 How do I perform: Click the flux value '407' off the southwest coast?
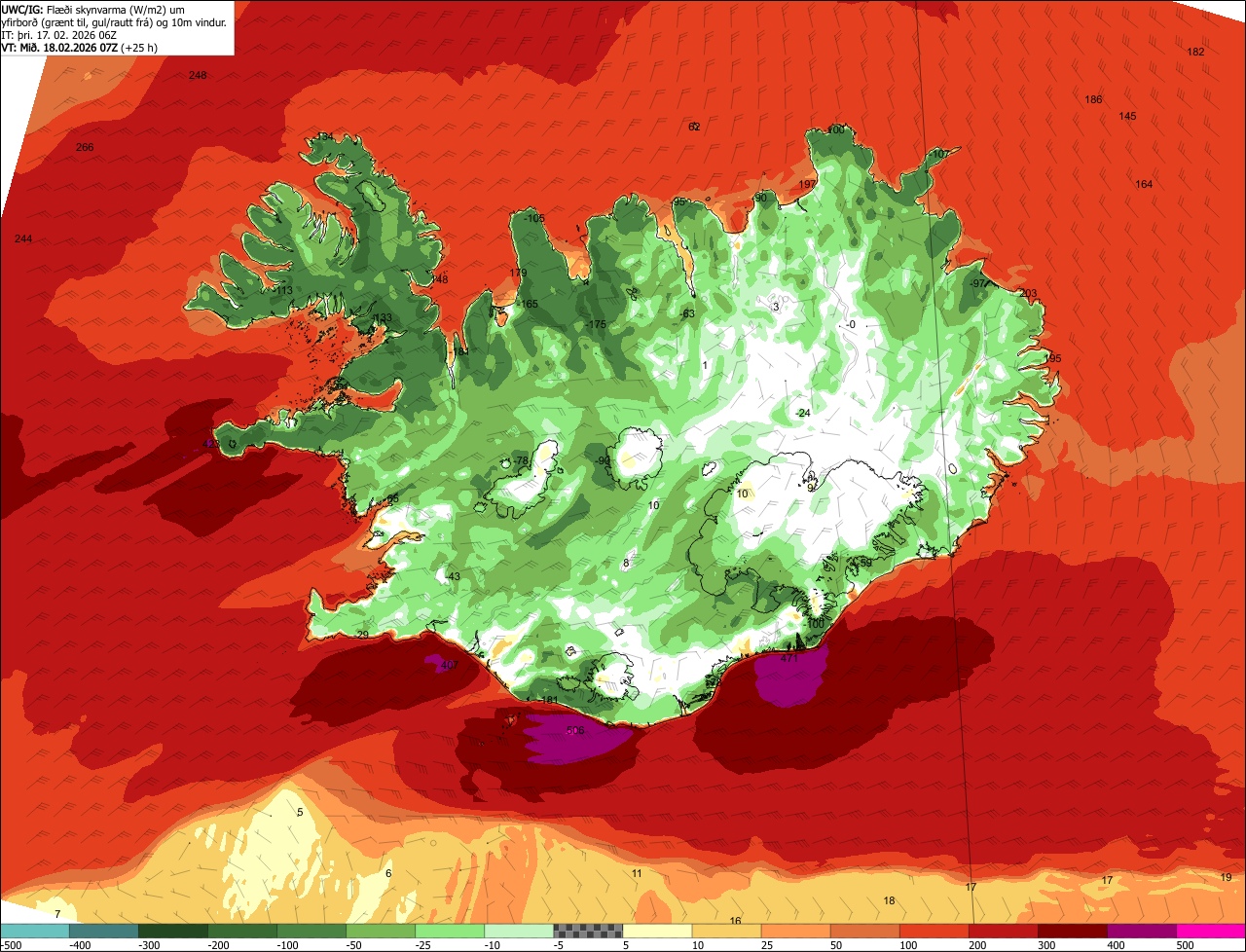(x=449, y=665)
